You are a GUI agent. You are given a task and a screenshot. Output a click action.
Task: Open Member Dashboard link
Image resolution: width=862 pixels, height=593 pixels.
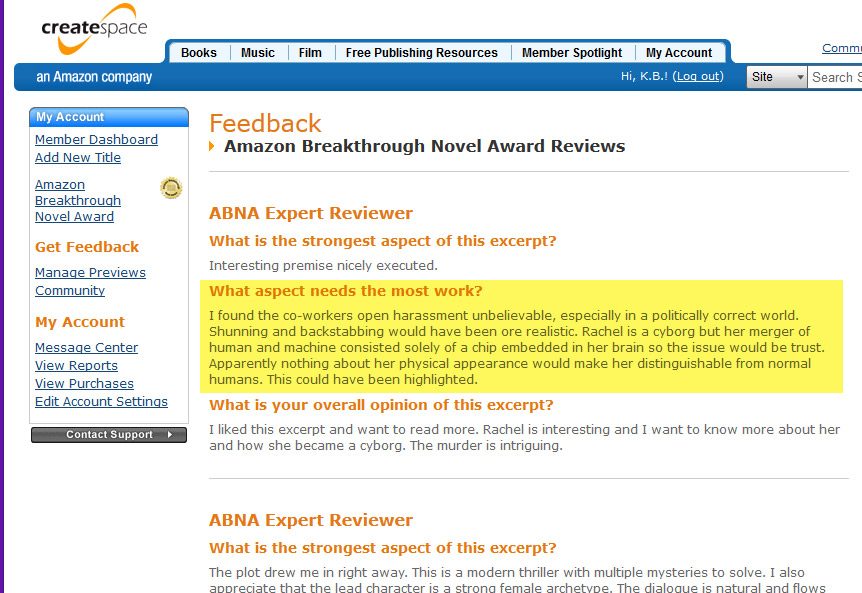[96, 140]
